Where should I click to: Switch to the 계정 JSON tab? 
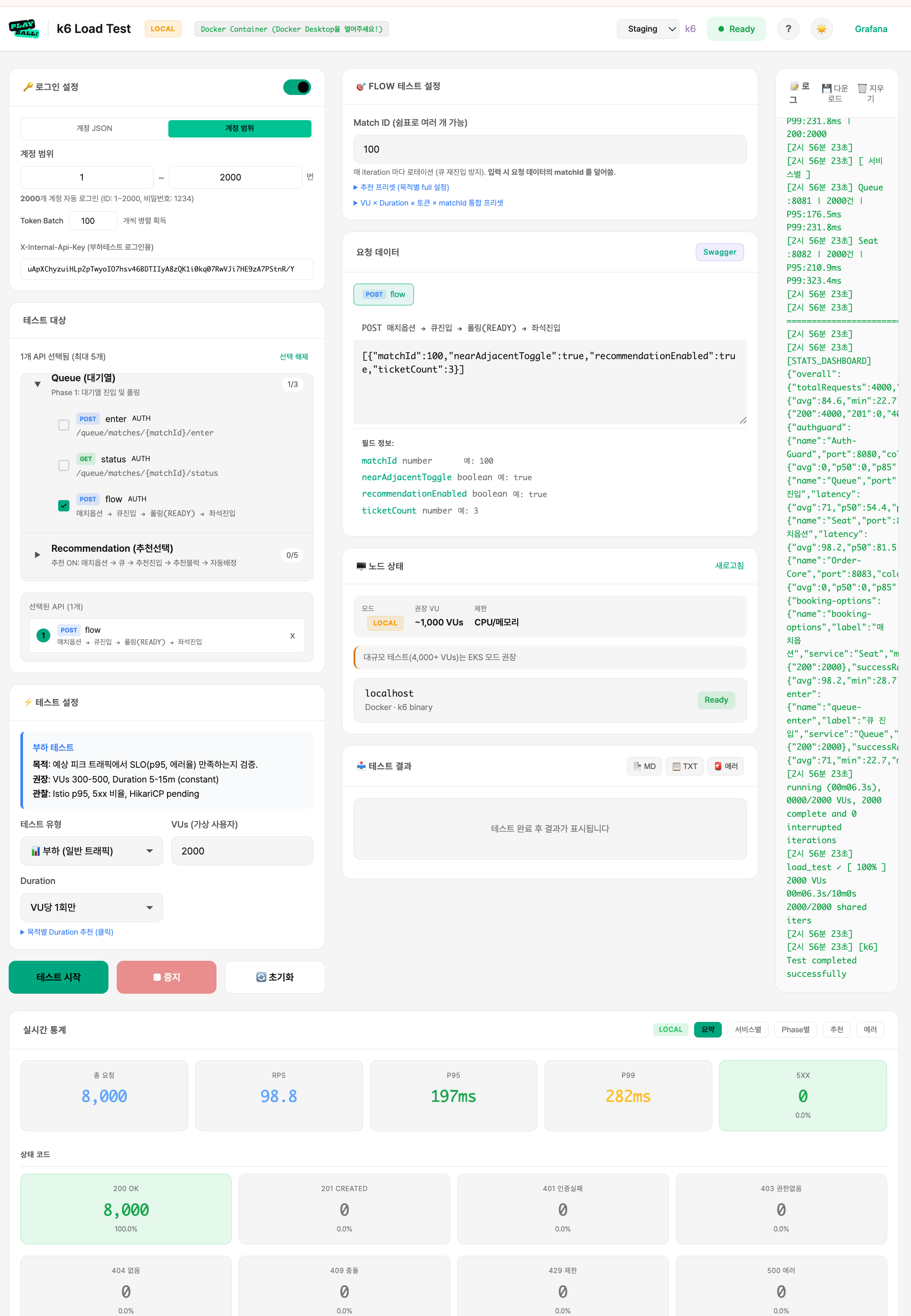click(94, 128)
